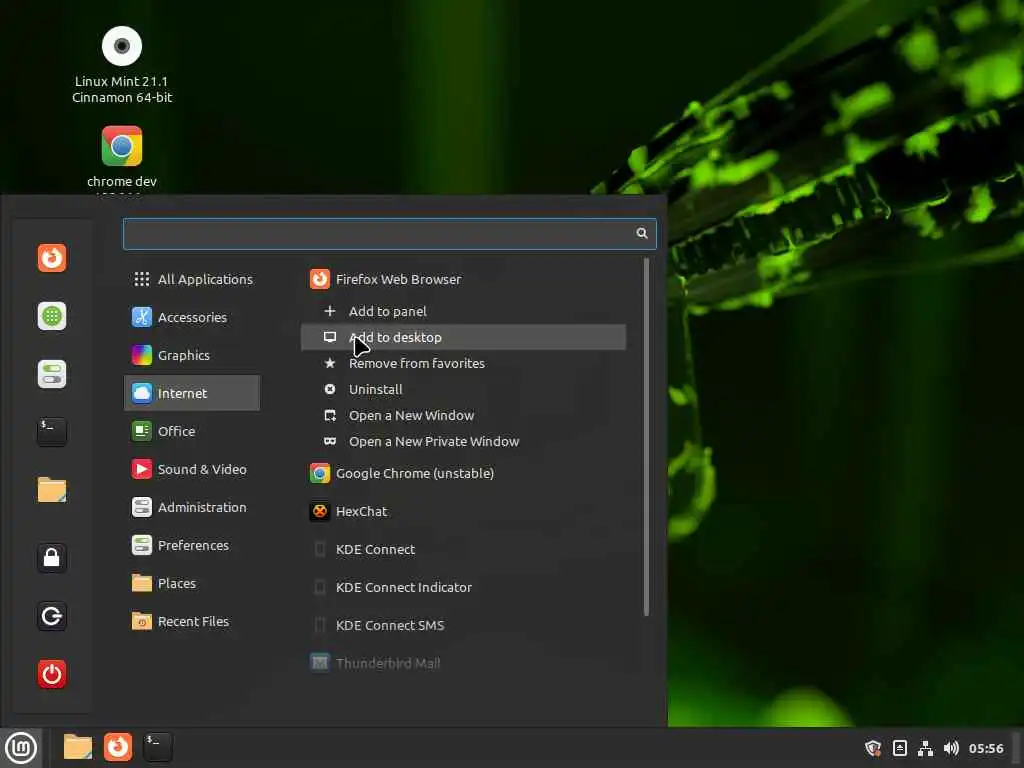This screenshot has width=1024, height=768.
Task: Select Sound & Video category
Action: (x=192, y=469)
